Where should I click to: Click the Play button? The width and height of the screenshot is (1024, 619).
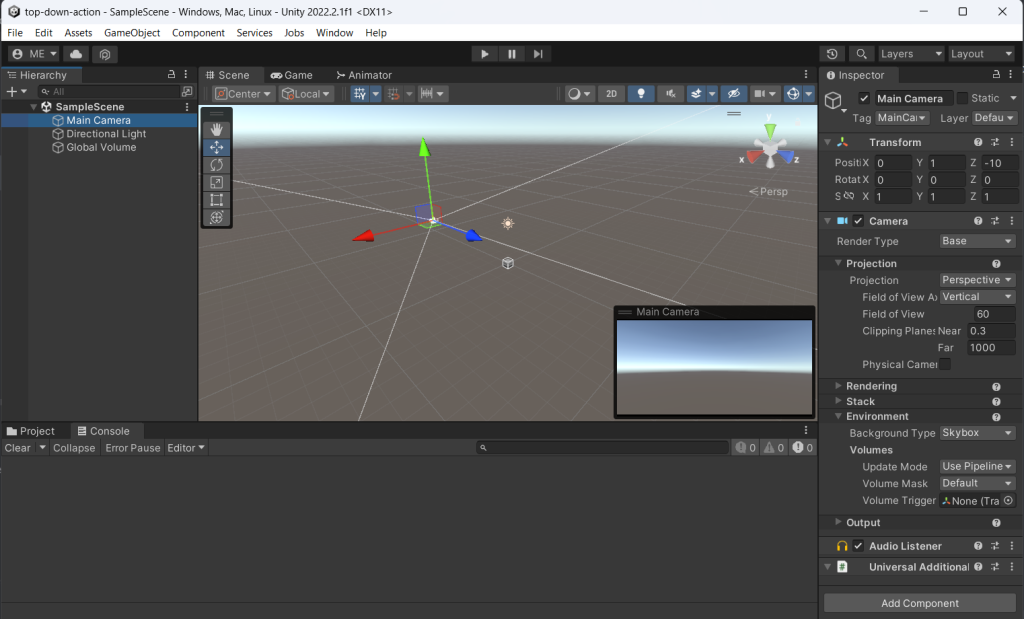tap(485, 54)
